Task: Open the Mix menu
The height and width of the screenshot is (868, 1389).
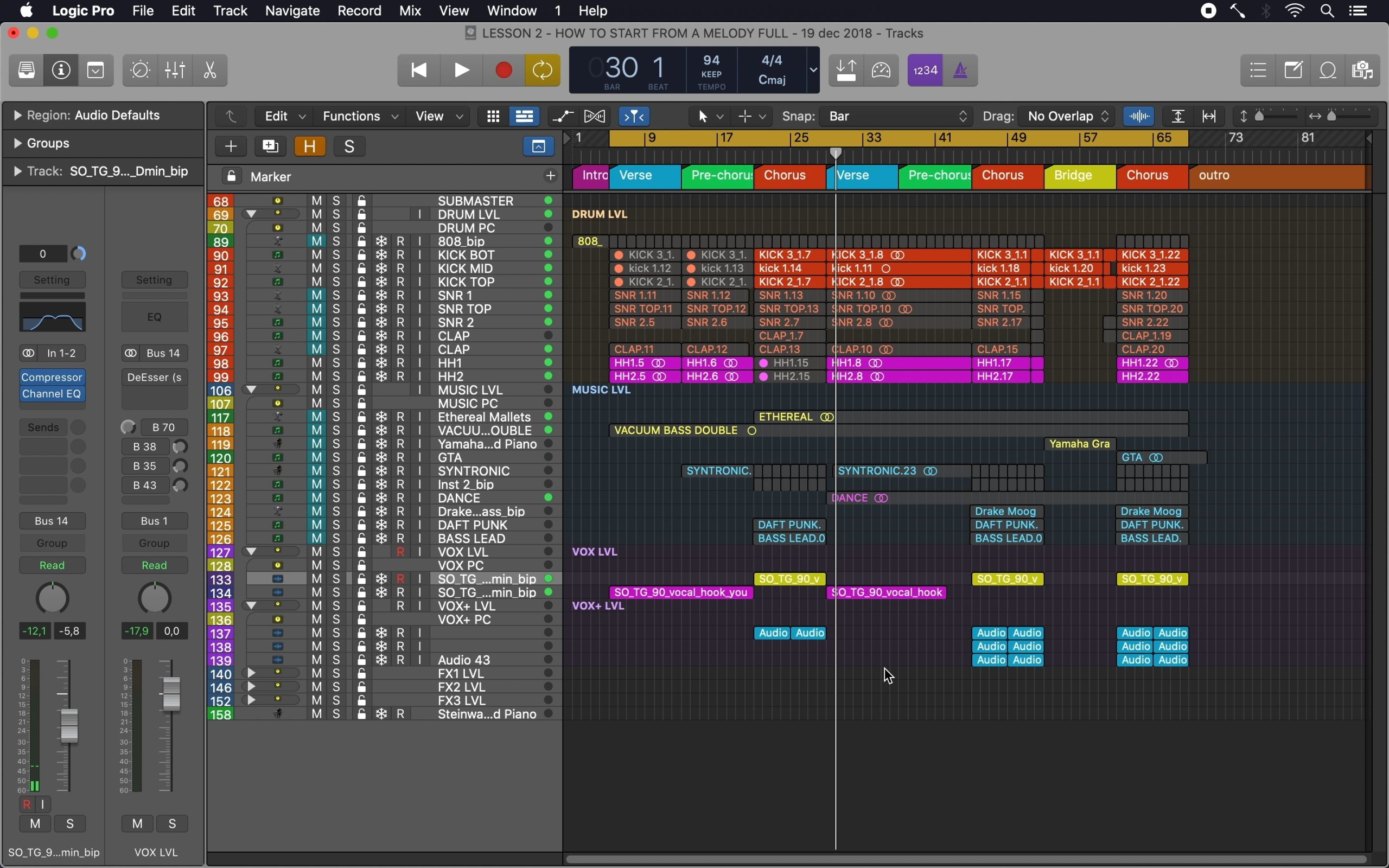Action: coord(410,11)
